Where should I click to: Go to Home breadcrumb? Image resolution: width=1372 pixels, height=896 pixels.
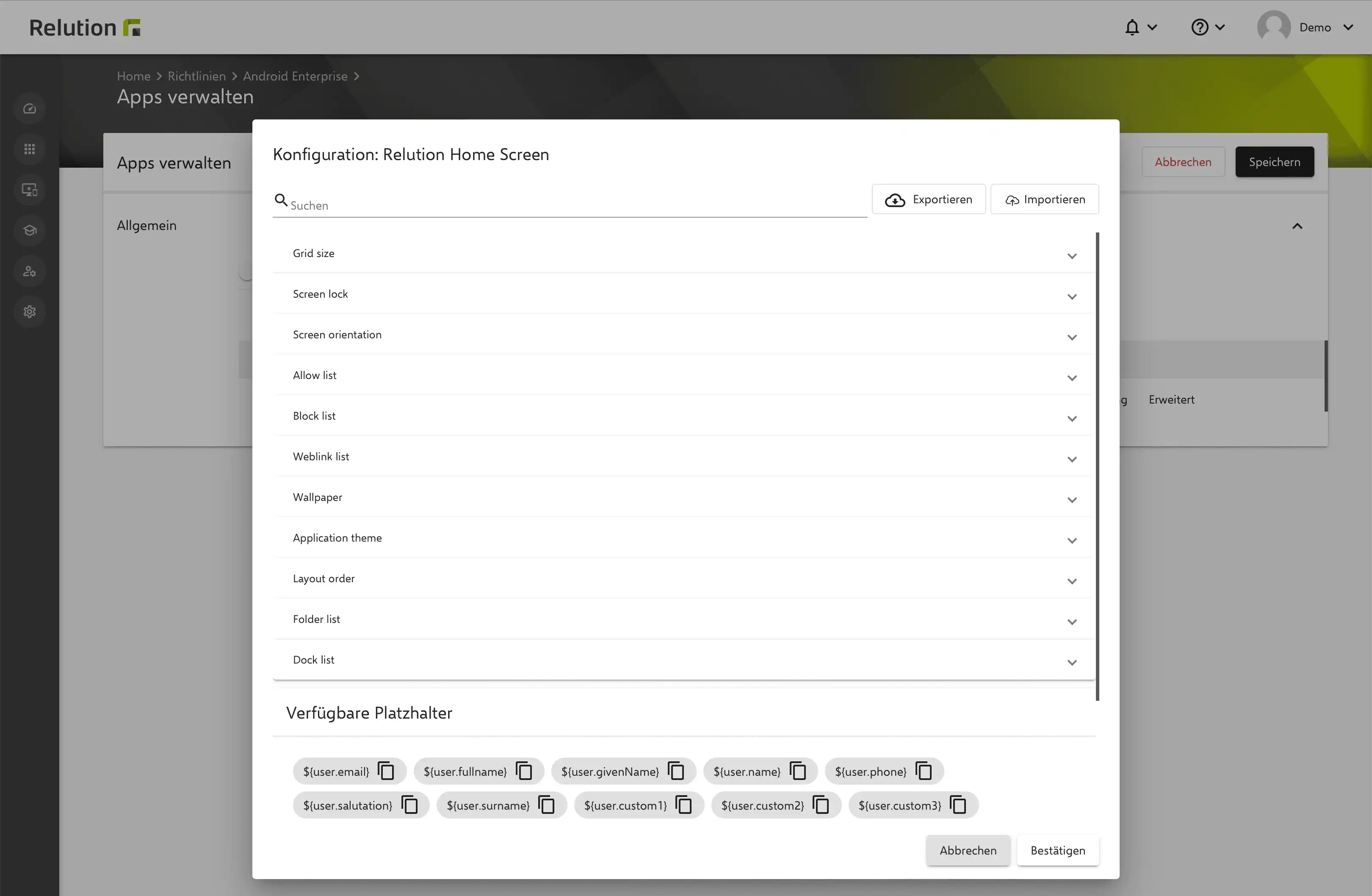point(134,76)
